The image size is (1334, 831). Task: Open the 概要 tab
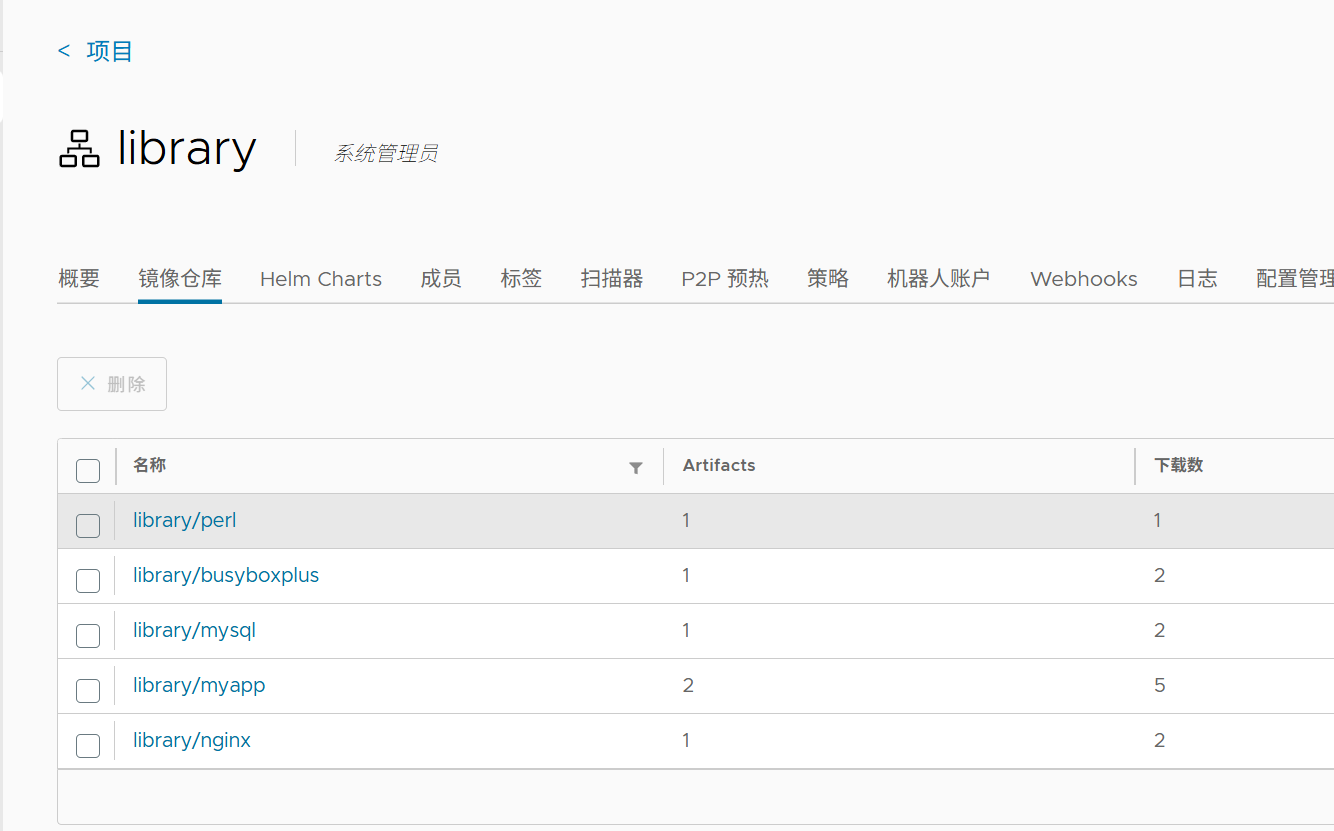[79, 279]
